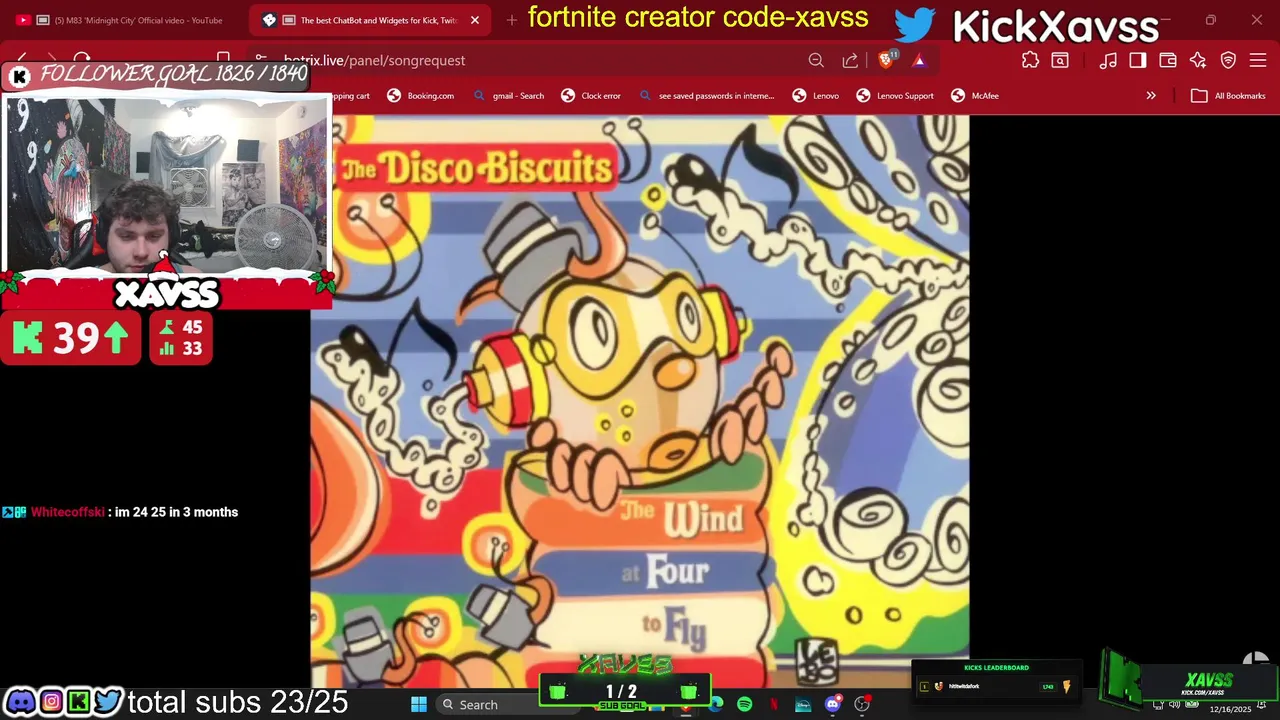Click the KickXavss Twitter handle text
The width and height of the screenshot is (1280, 720).
coord(1056,27)
